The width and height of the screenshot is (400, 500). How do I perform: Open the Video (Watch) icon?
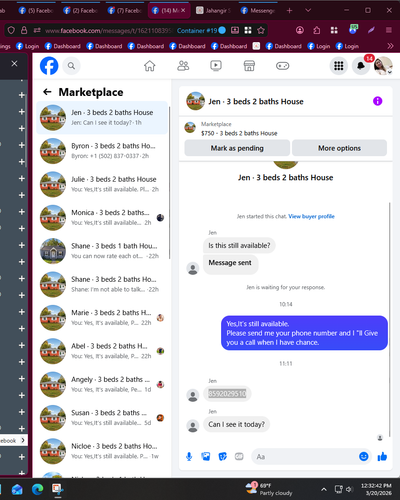(x=216, y=66)
